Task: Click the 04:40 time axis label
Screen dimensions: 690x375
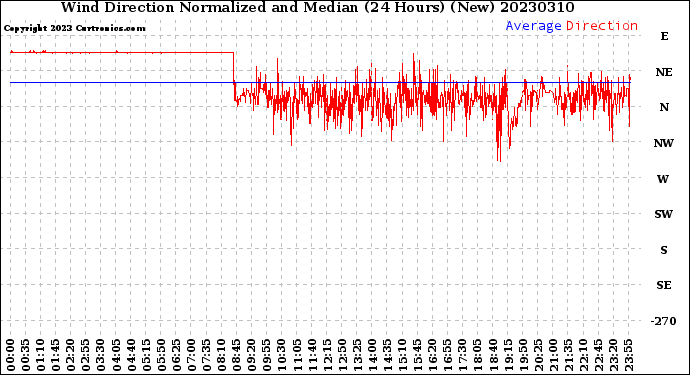Action: coord(131,355)
